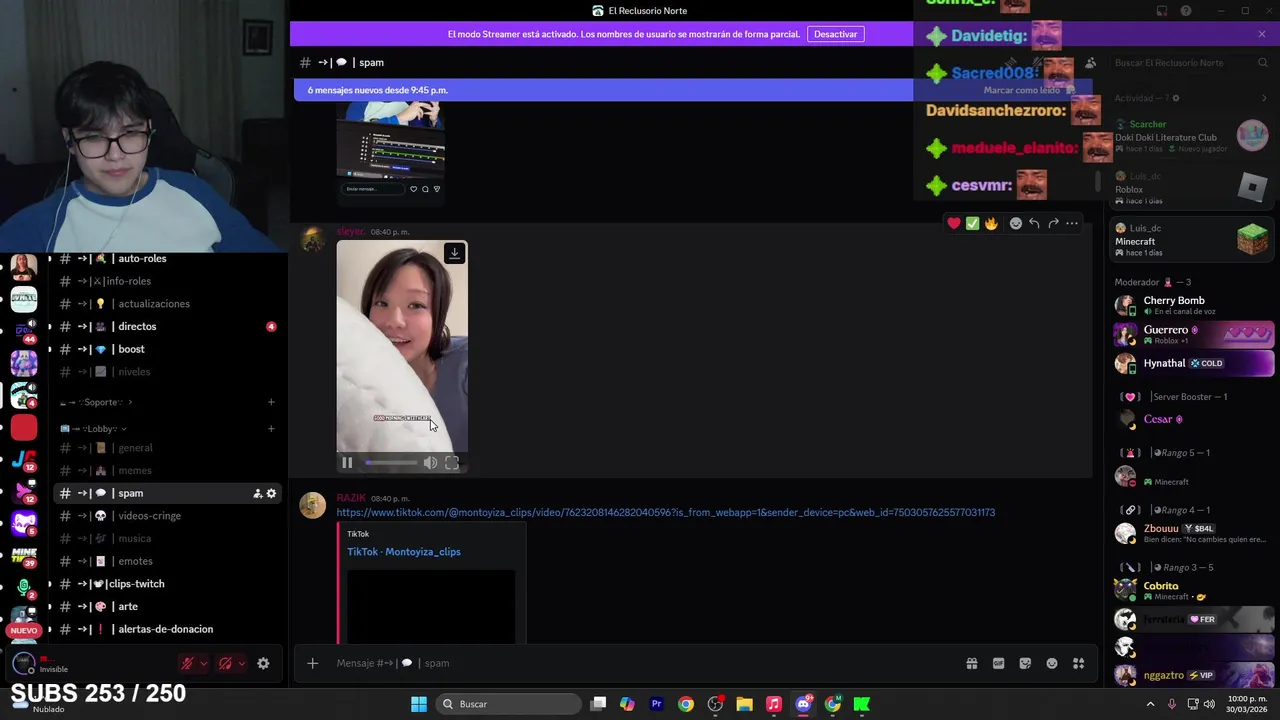Image resolution: width=1280 pixels, height=720 pixels.
Task: Open User Settings gear
Action: tap(263, 663)
